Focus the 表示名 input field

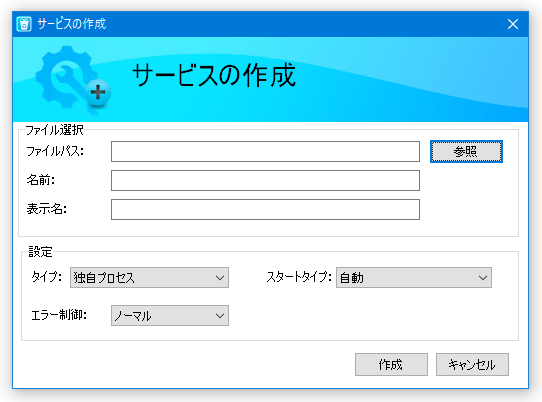point(265,209)
